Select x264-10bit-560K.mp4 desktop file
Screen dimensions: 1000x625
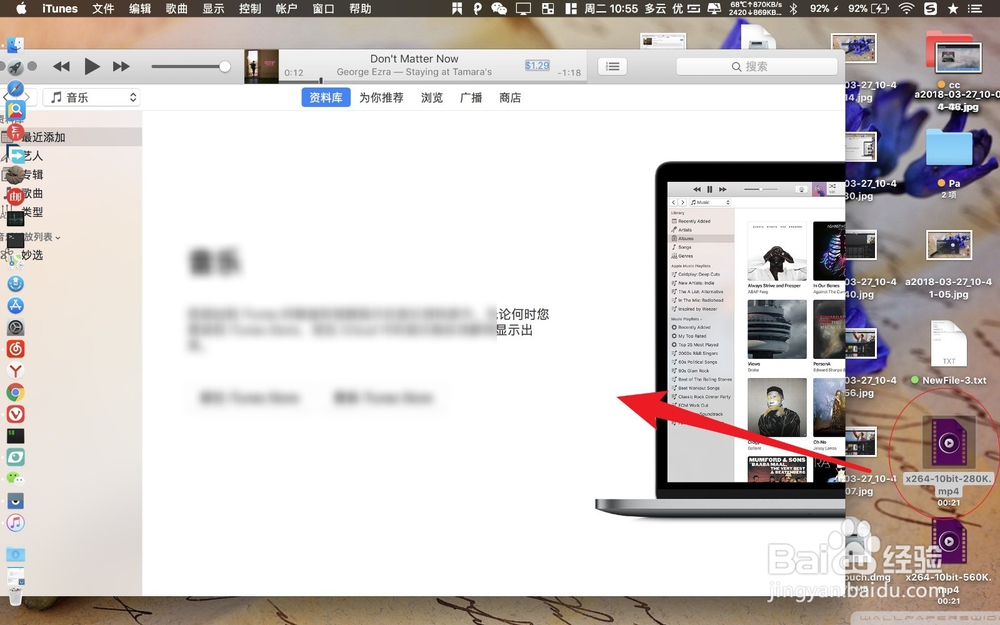coord(948,540)
